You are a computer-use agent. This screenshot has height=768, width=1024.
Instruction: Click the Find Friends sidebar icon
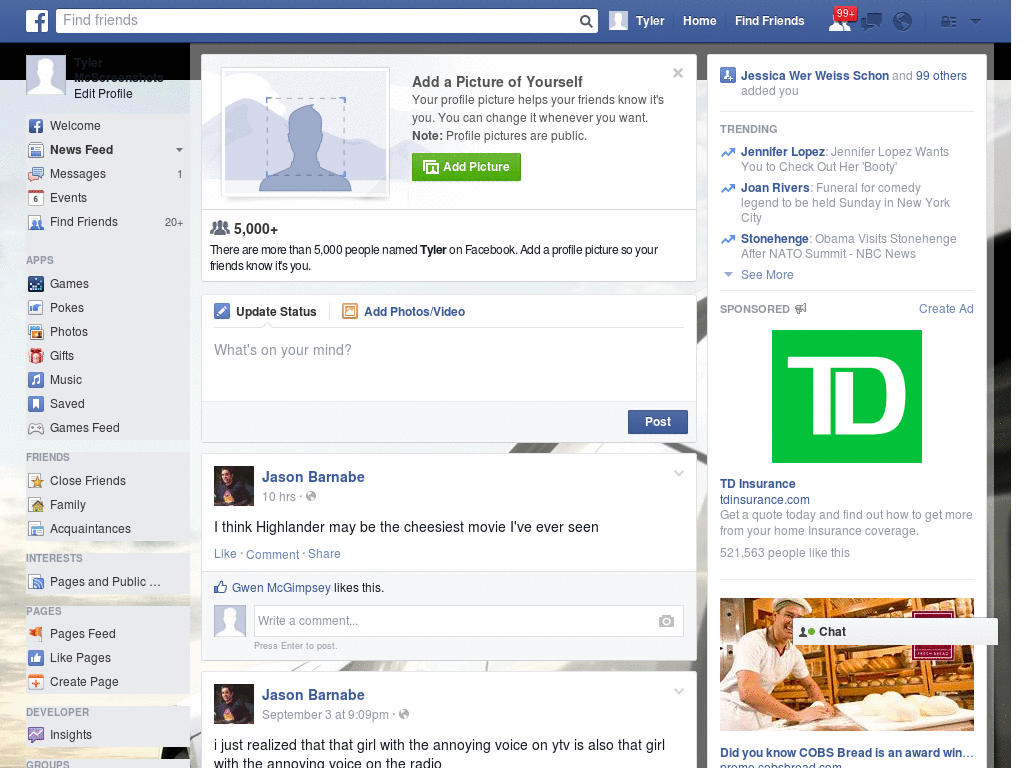[x=36, y=222]
